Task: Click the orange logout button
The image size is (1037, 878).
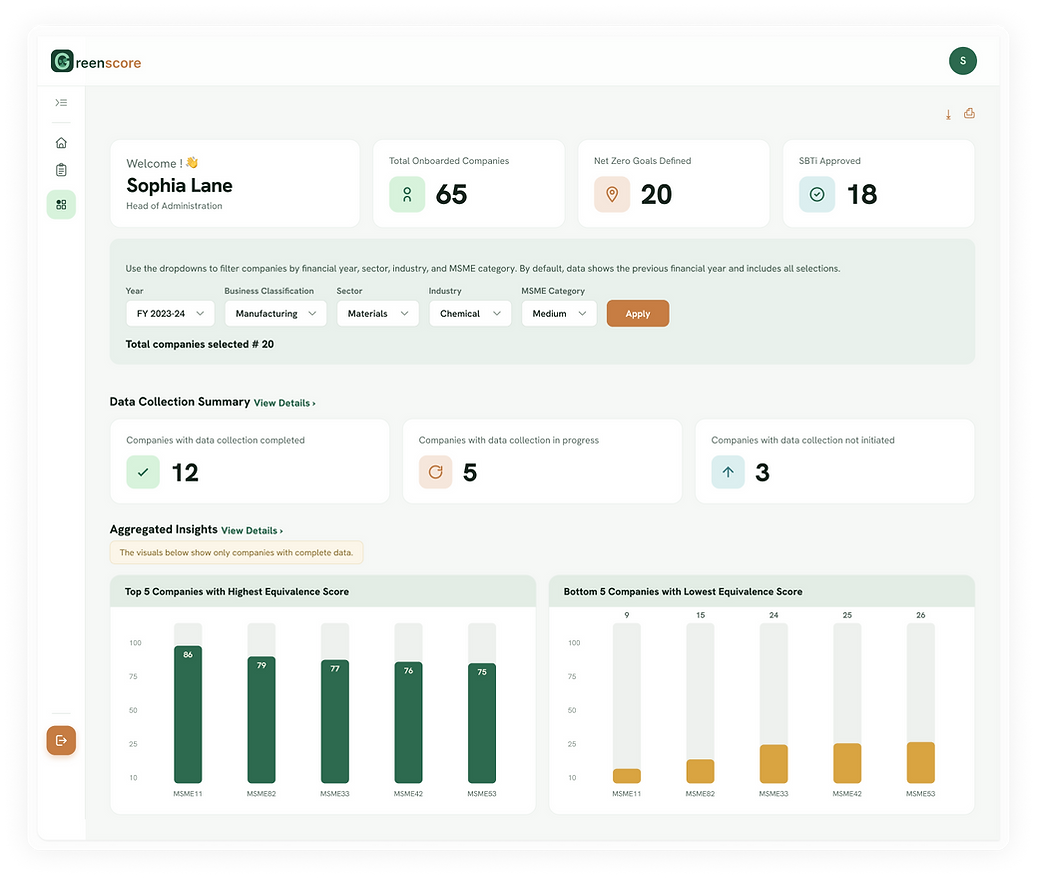Action: coord(61,740)
